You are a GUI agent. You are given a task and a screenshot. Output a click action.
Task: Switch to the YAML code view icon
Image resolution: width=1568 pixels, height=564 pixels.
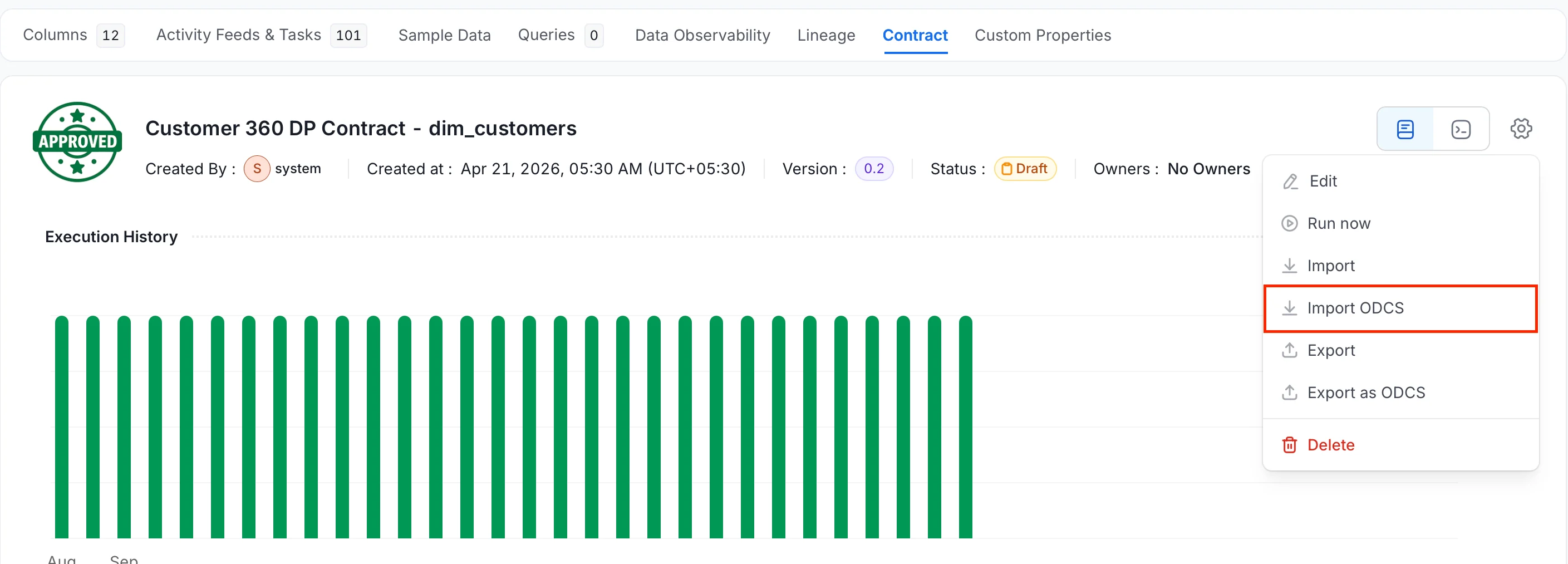(x=1461, y=129)
